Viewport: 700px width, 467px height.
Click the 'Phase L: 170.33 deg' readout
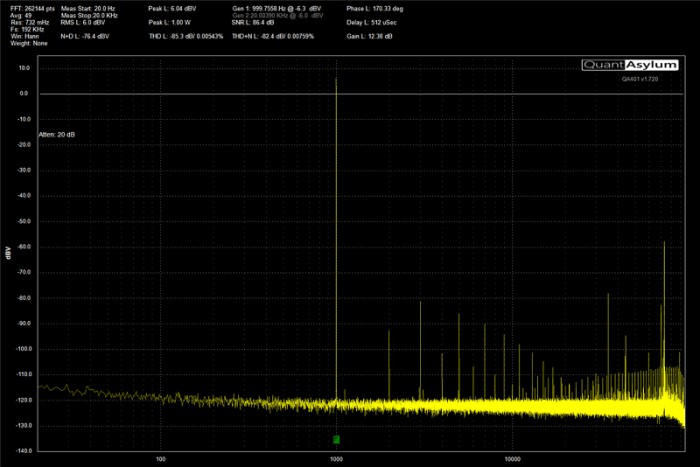pyautogui.click(x=375, y=8)
